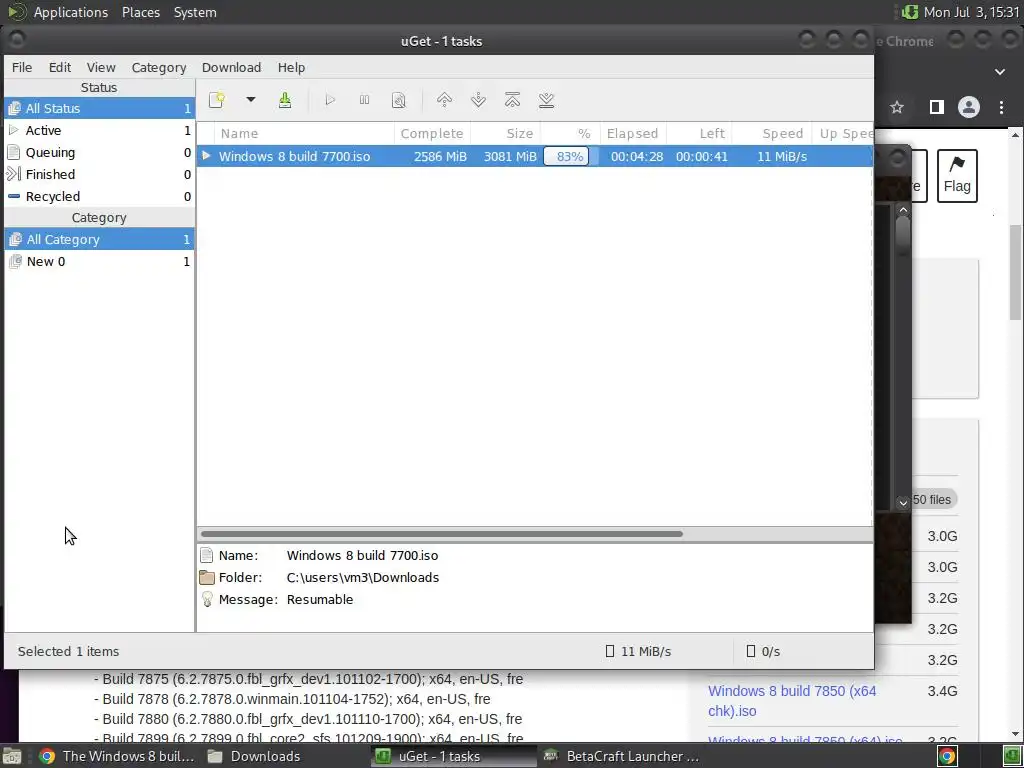Viewport: 1024px width, 768px height.
Task: Click the % column header
Action: coord(570,133)
